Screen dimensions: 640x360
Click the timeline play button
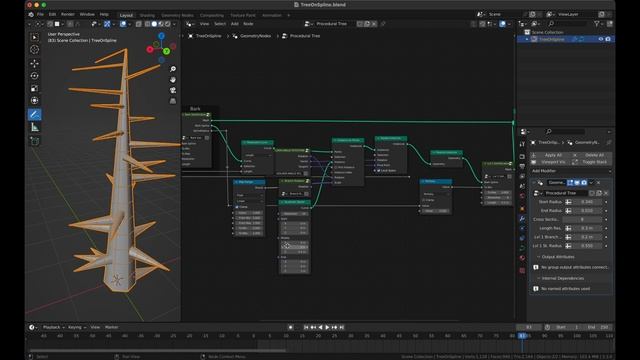327,327
